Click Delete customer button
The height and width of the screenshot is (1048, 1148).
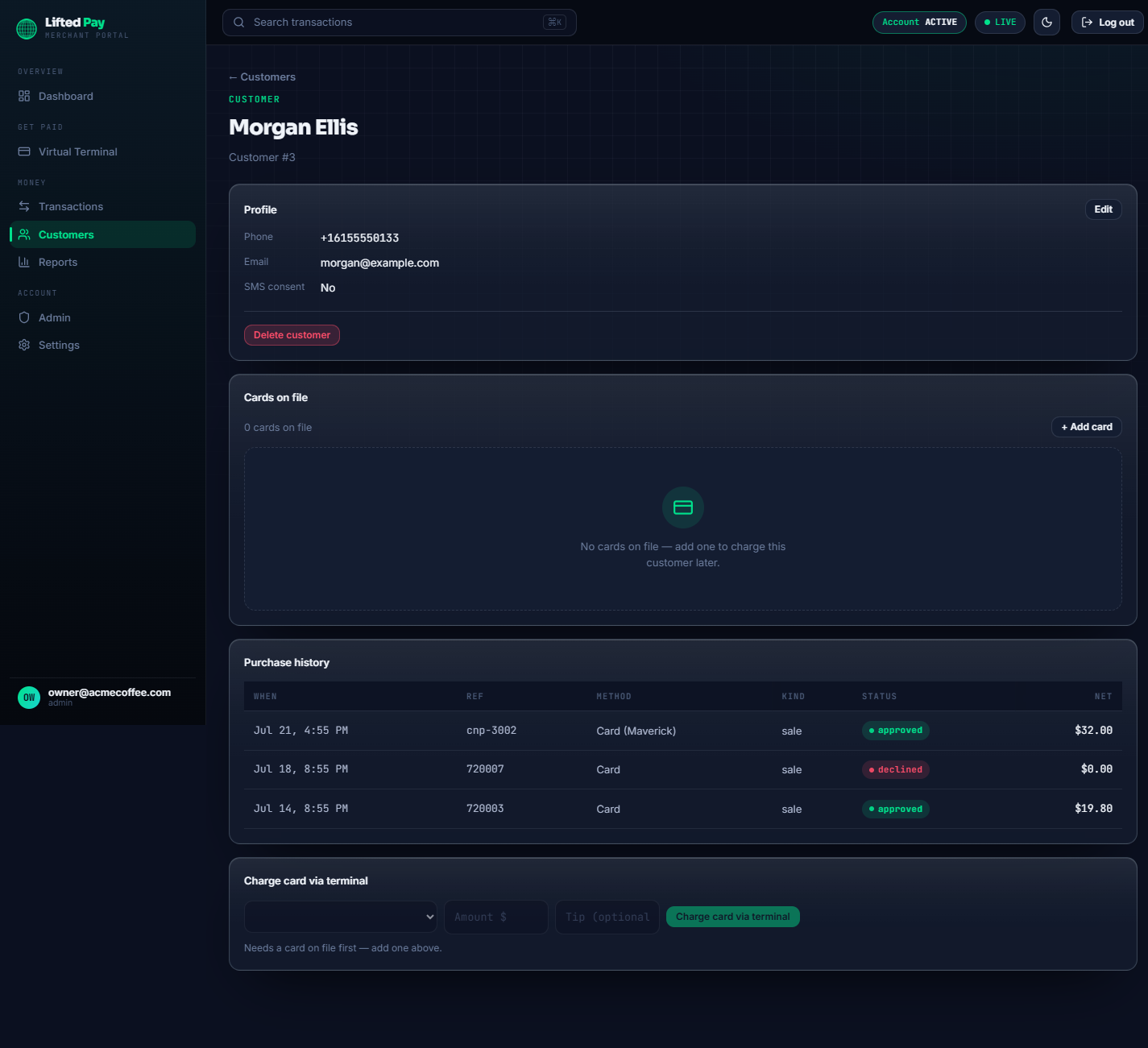point(292,335)
